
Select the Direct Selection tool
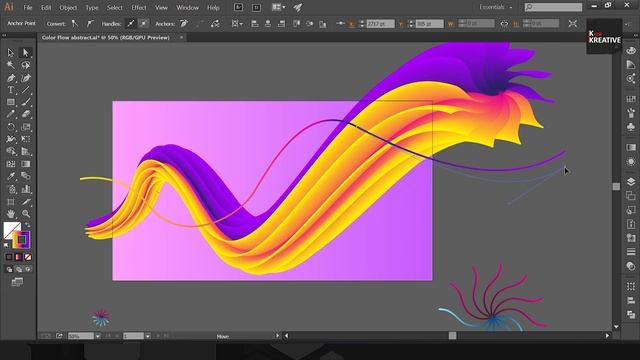(x=26, y=53)
